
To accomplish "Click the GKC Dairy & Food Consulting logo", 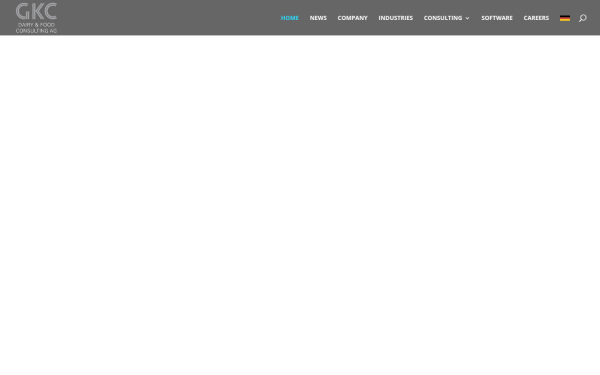I will point(36,18).
